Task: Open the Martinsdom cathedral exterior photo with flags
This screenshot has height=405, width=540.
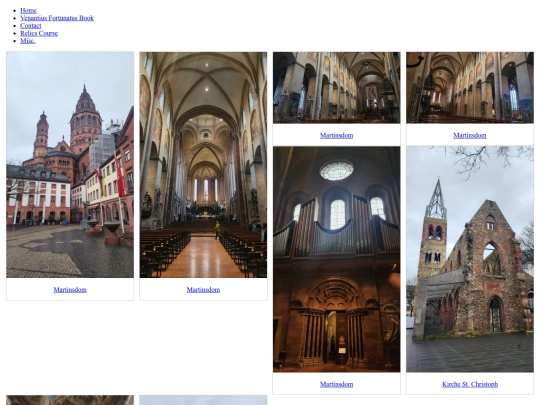Action: pos(70,165)
